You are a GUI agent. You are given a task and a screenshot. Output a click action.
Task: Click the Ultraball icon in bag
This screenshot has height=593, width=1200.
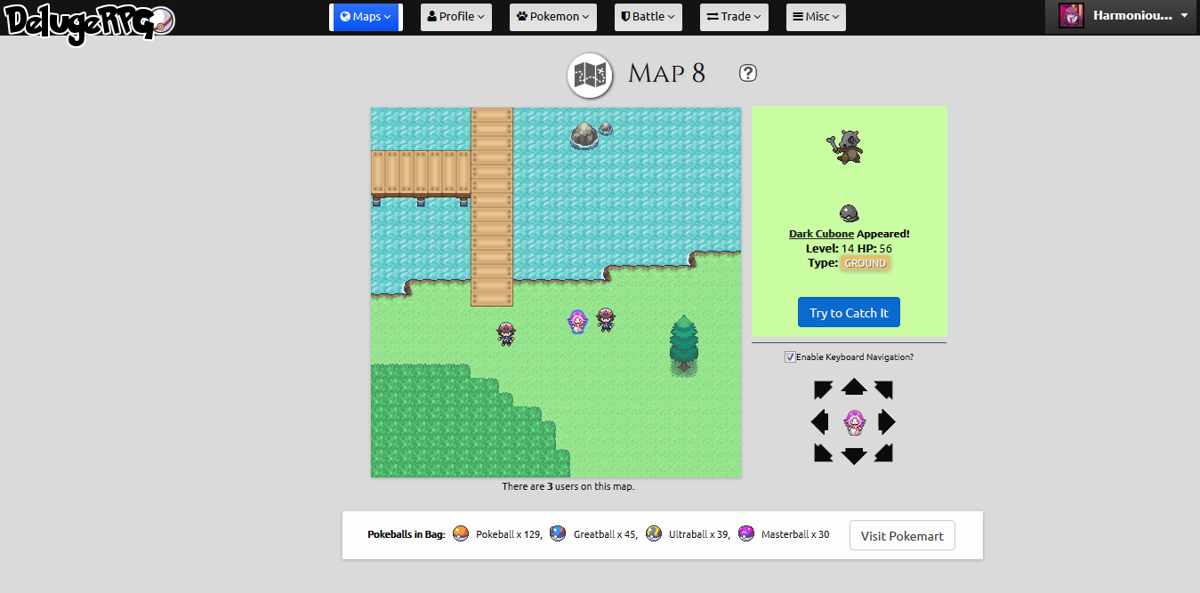pos(654,534)
